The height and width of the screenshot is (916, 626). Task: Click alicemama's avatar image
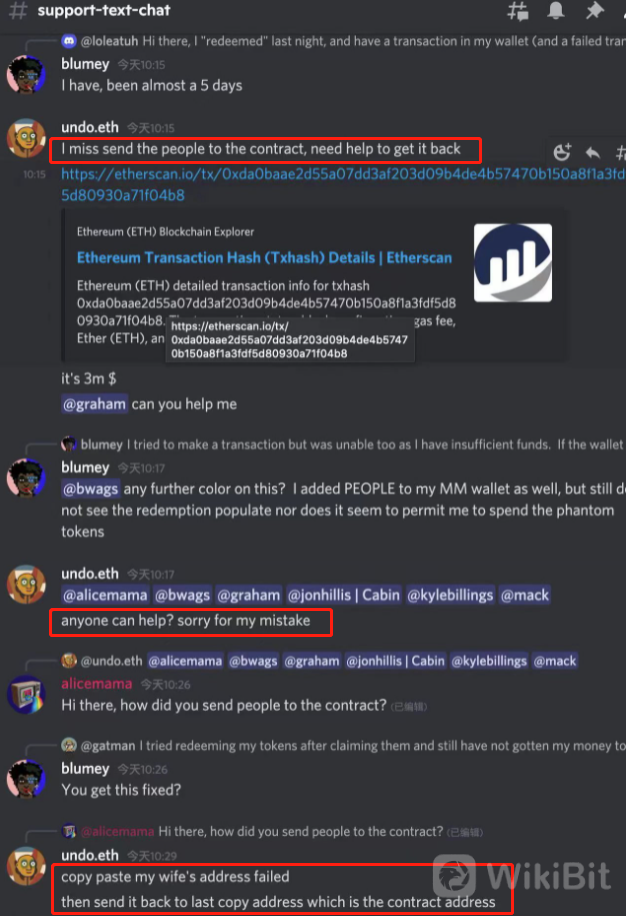point(26,695)
